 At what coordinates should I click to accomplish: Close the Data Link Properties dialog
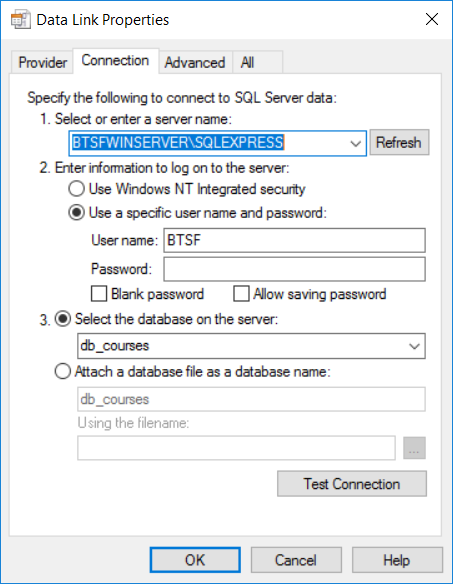(432, 19)
